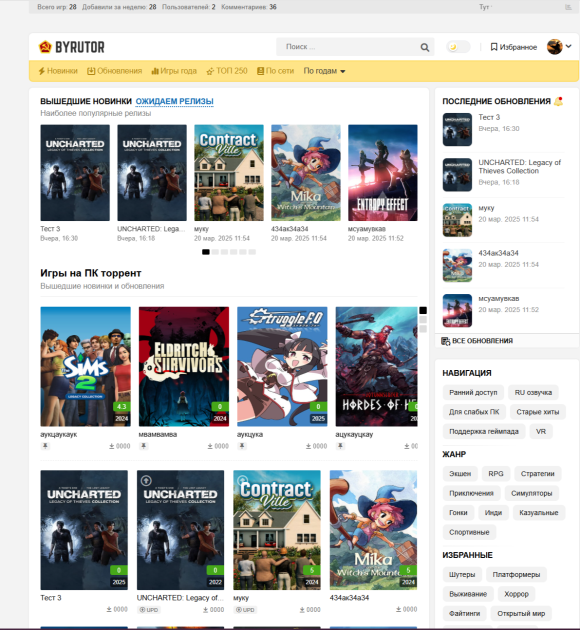
Task: Open Eldritch Survivors game card
Action: tap(184, 366)
